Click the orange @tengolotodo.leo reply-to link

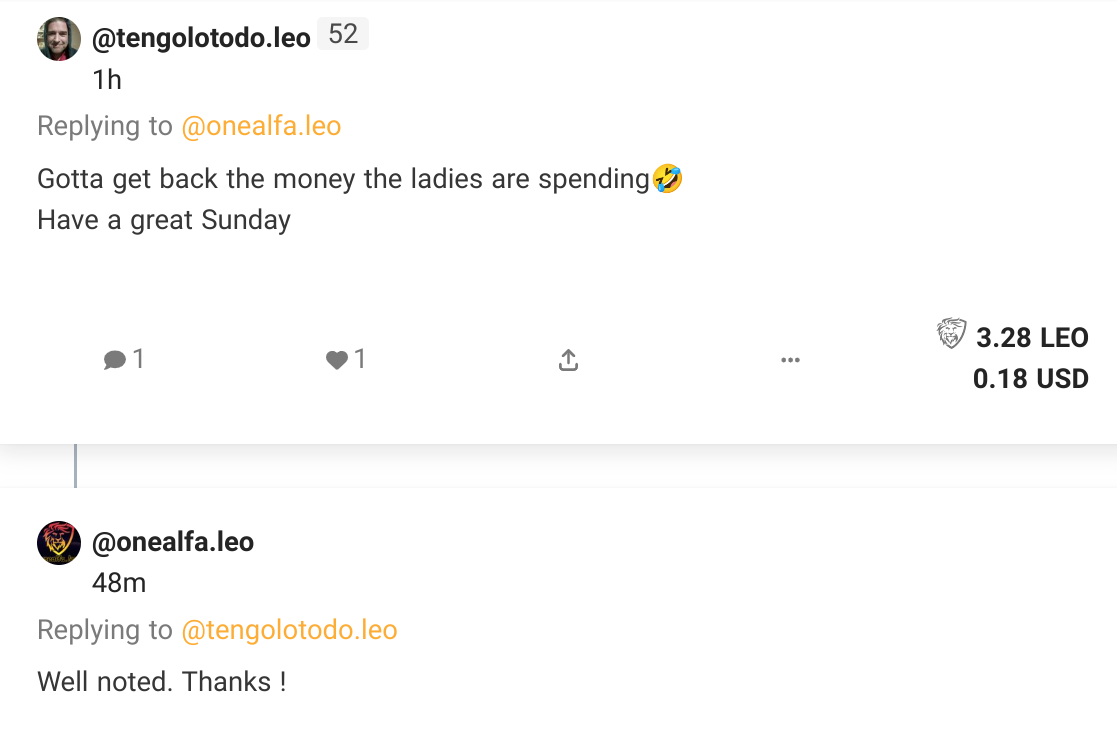[x=289, y=630]
